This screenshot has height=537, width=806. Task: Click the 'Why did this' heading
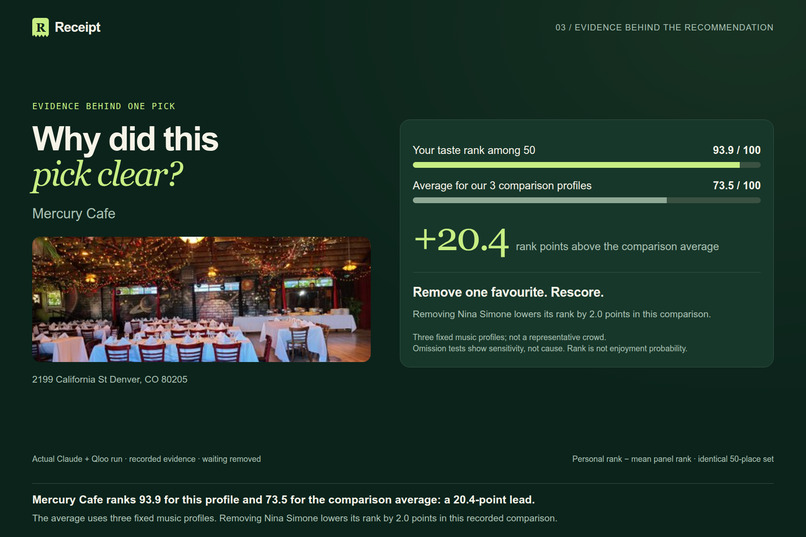point(125,139)
